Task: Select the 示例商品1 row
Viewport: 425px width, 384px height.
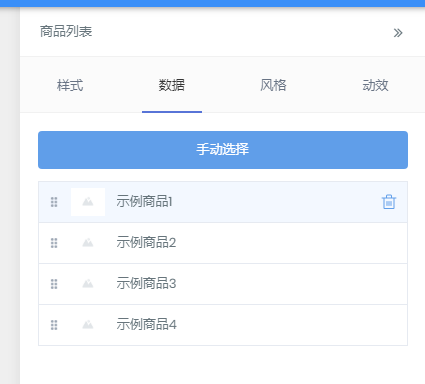Action: pos(223,202)
